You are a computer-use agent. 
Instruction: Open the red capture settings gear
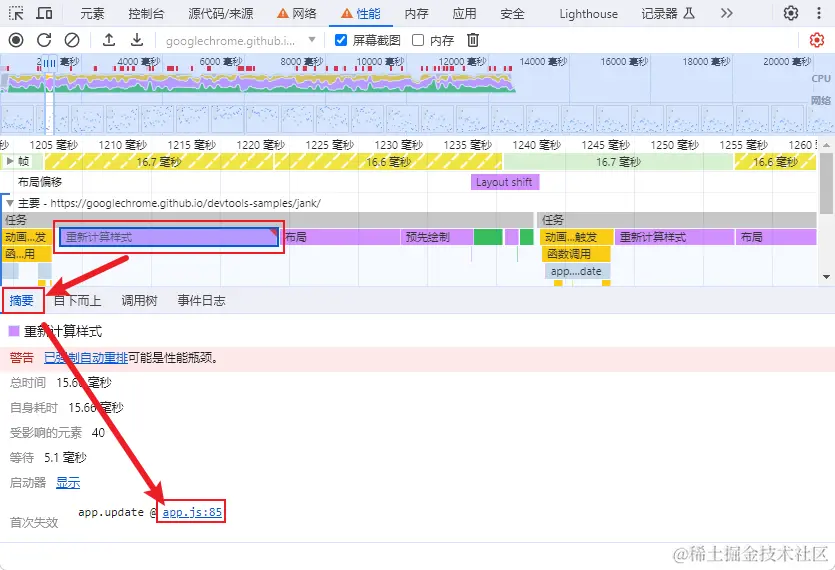(x=816, y=40)
